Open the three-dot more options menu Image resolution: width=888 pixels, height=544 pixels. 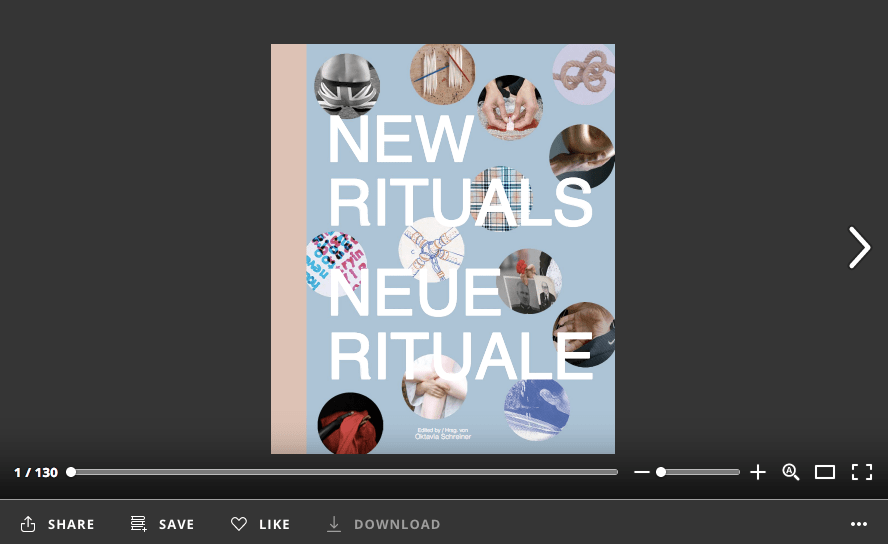859,524
